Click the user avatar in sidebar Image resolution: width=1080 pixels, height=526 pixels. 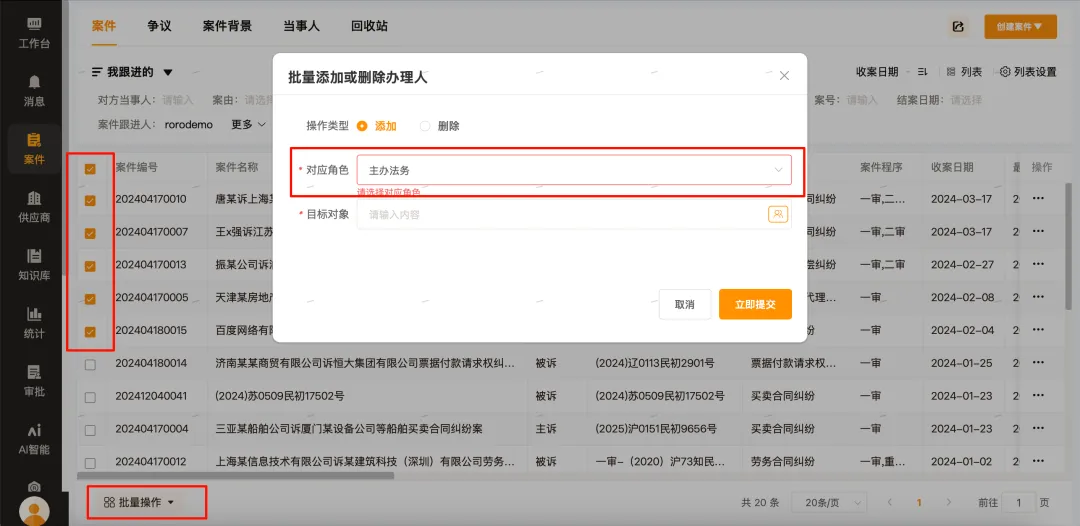click(x=34, y=511)
